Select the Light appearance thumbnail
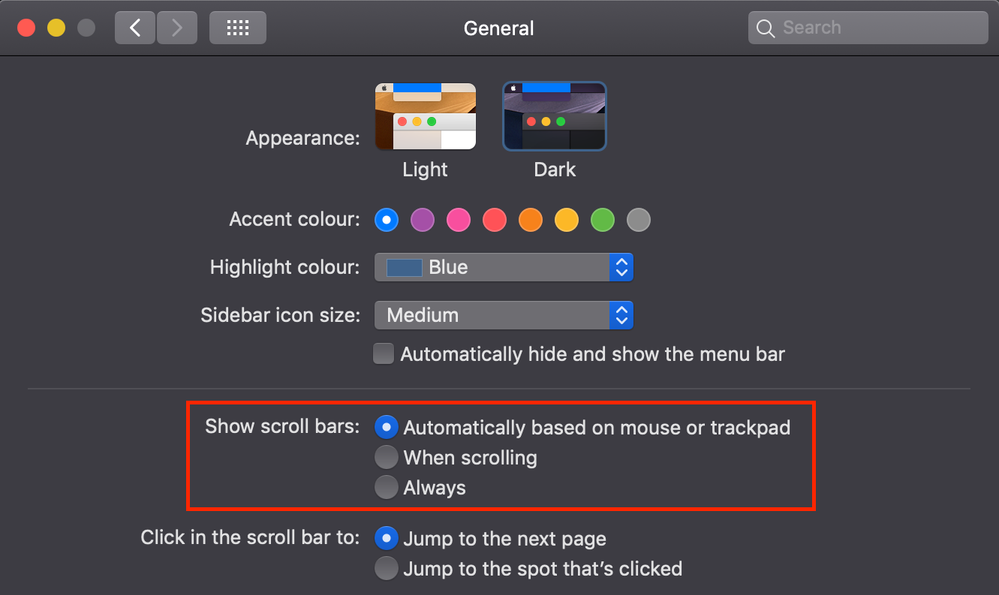Screen dimensions: 999x595 [x=425, y=115]
